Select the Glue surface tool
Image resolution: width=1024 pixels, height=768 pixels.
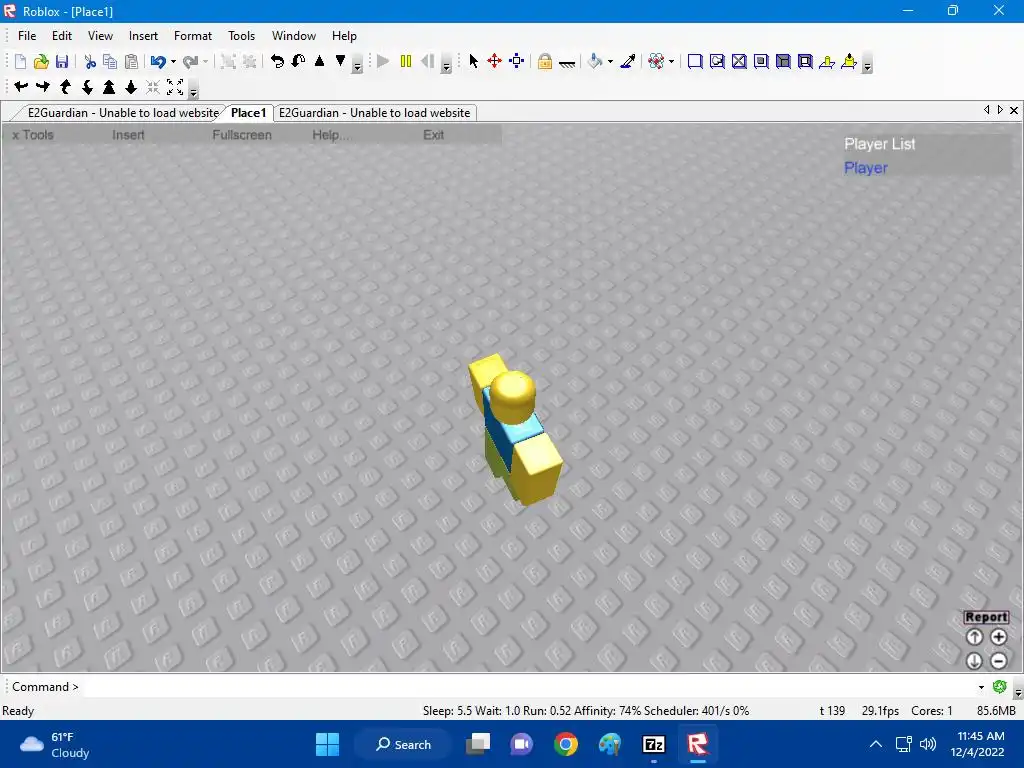[717, 61]
